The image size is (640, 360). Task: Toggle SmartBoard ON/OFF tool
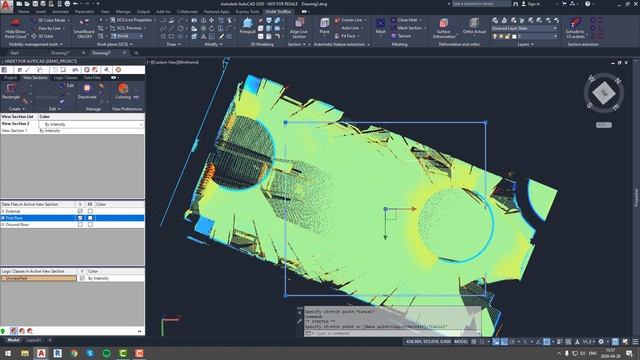(x=84, y=29)
